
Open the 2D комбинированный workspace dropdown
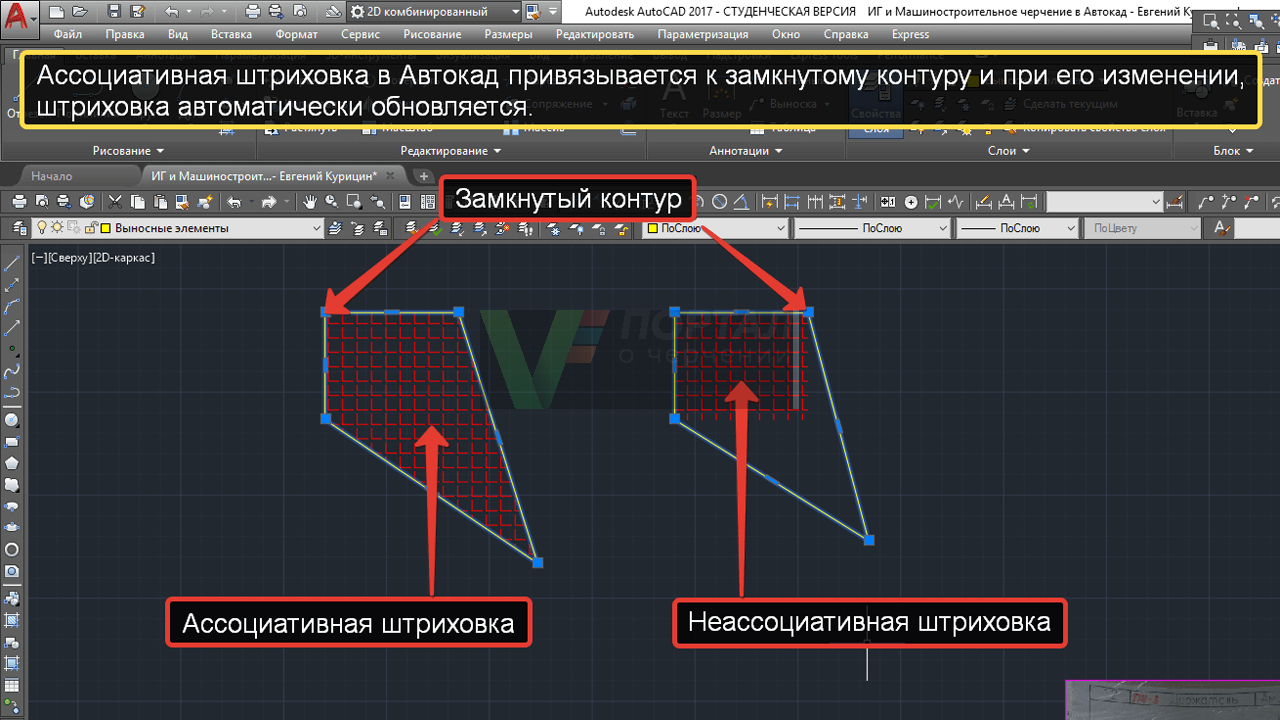(x=434, y=12)
